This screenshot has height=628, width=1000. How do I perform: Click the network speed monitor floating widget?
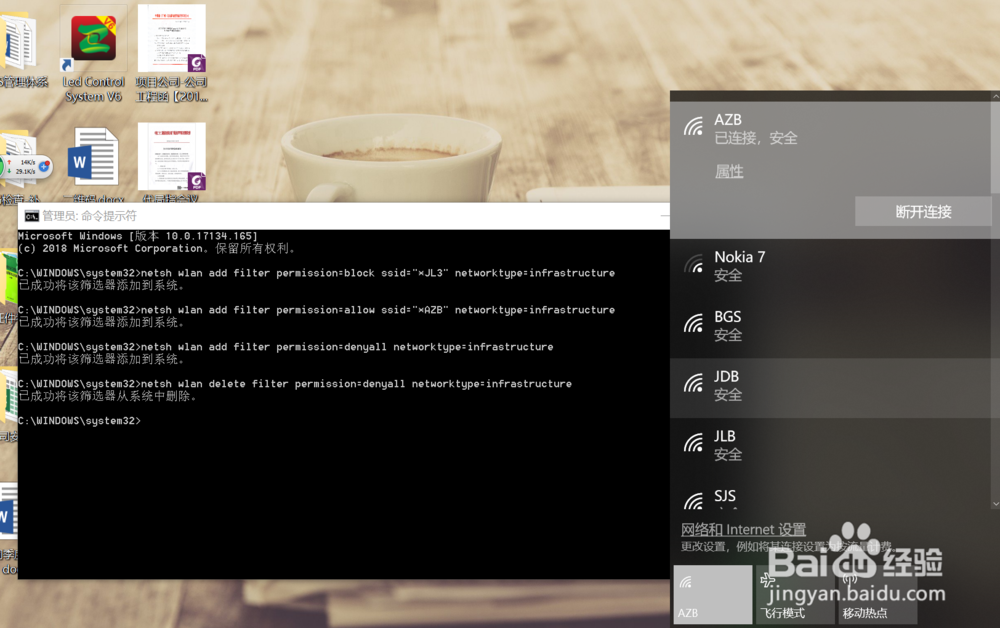click(x=26, y=167)
